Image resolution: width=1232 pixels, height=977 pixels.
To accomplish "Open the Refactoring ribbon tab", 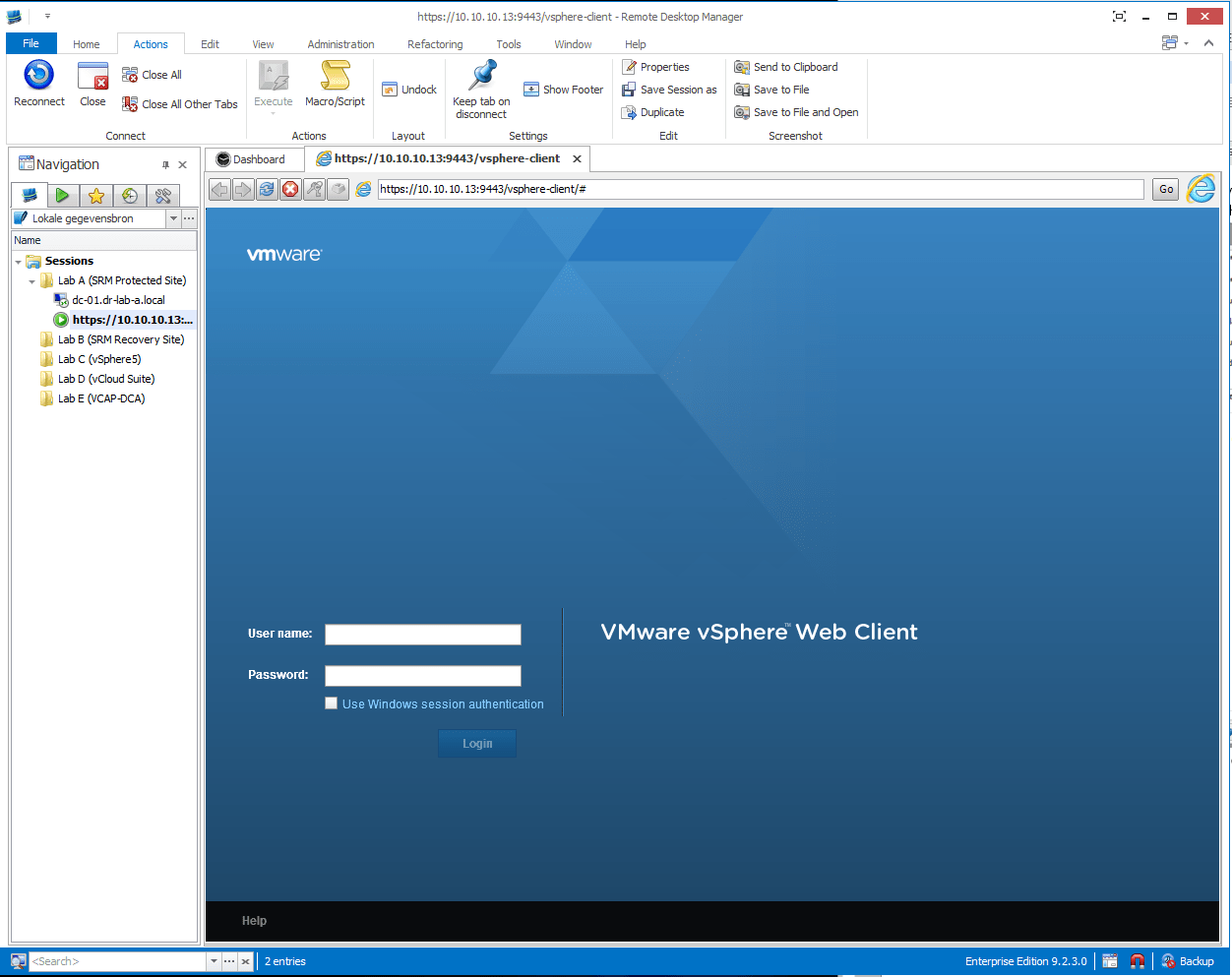I will tap(435, 44).
